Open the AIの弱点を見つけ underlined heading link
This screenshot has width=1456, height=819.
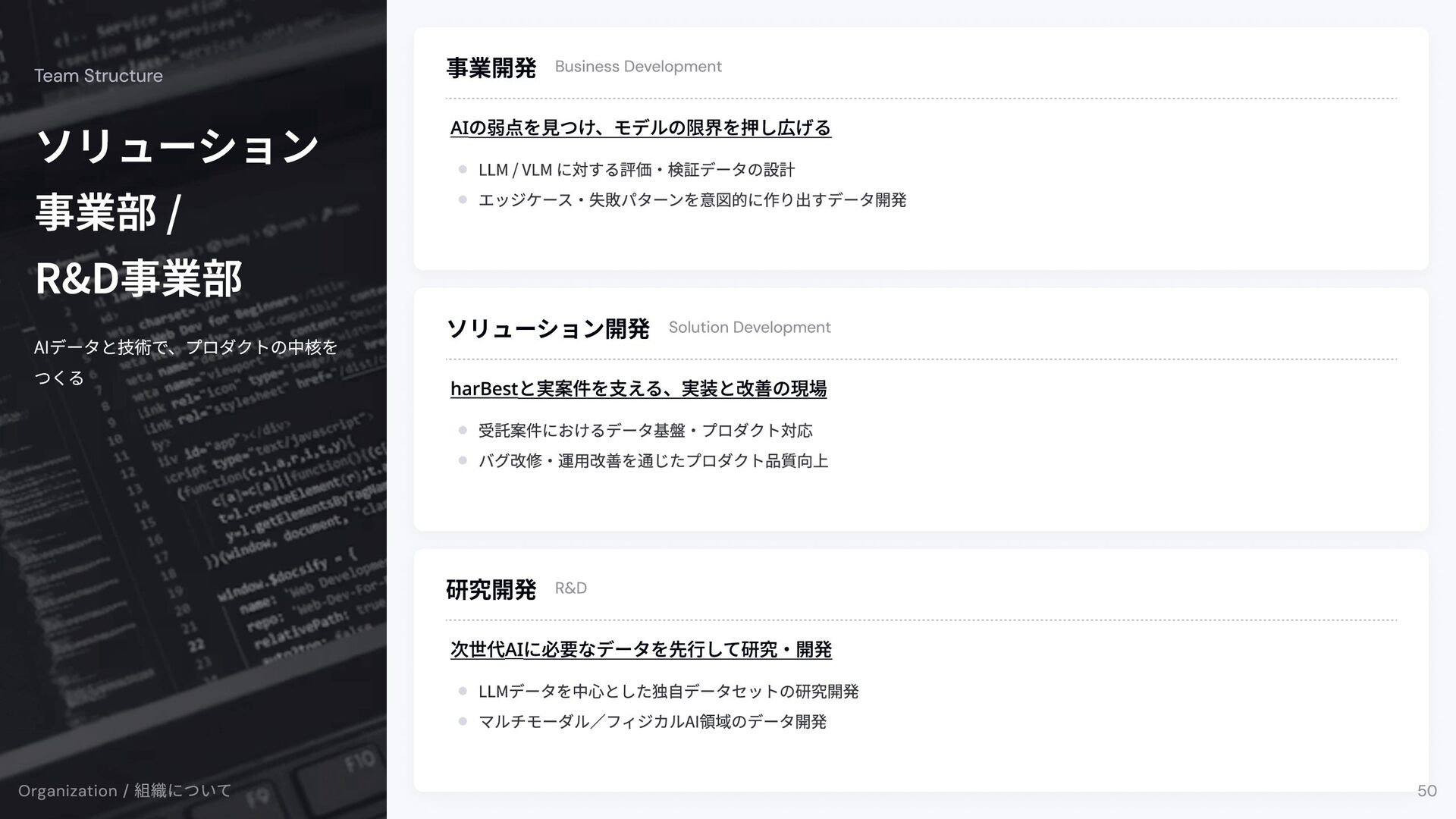(640, 127)
